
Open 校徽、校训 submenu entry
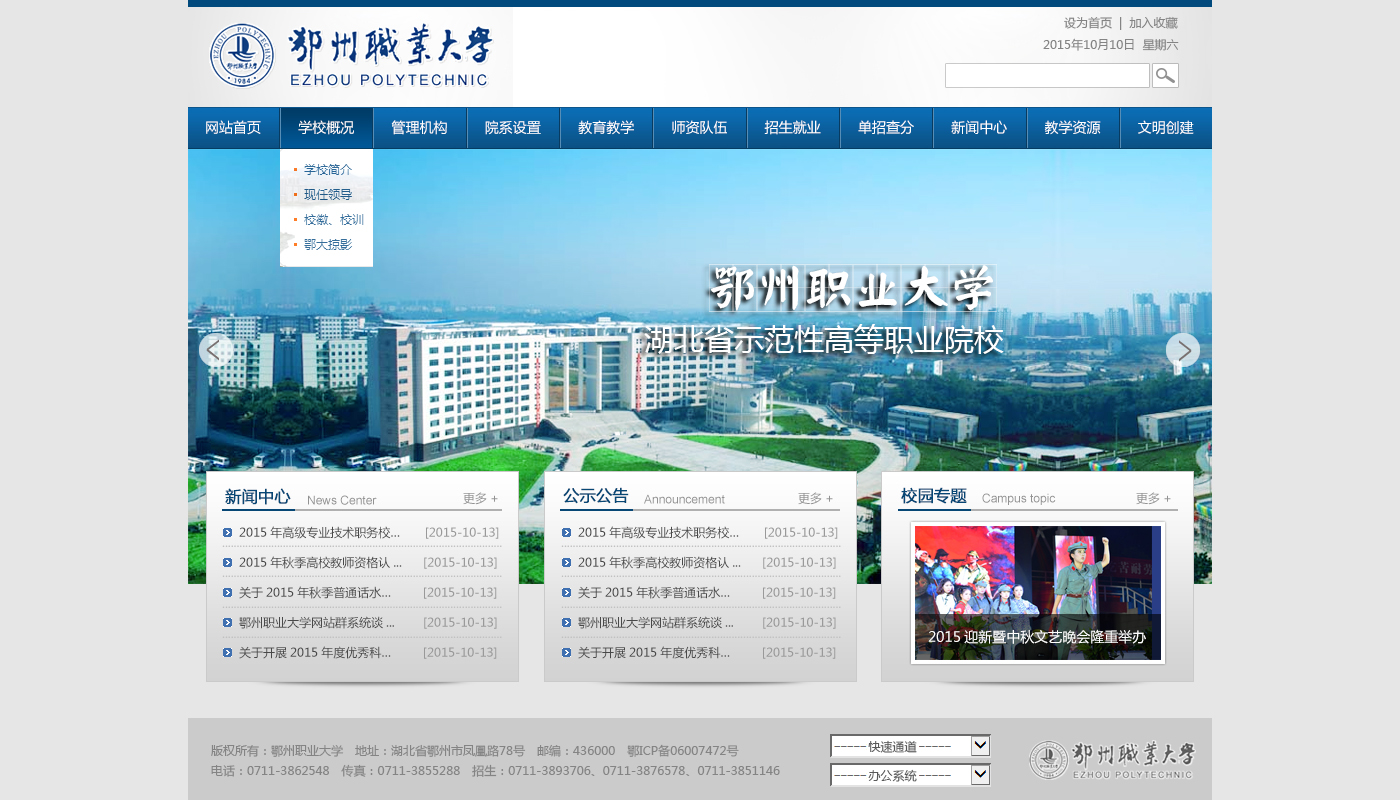click(x=333, y=220)
